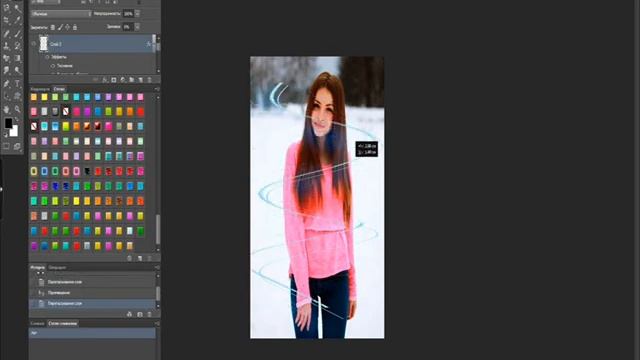Open the layer opacity slider arrow

137,14
